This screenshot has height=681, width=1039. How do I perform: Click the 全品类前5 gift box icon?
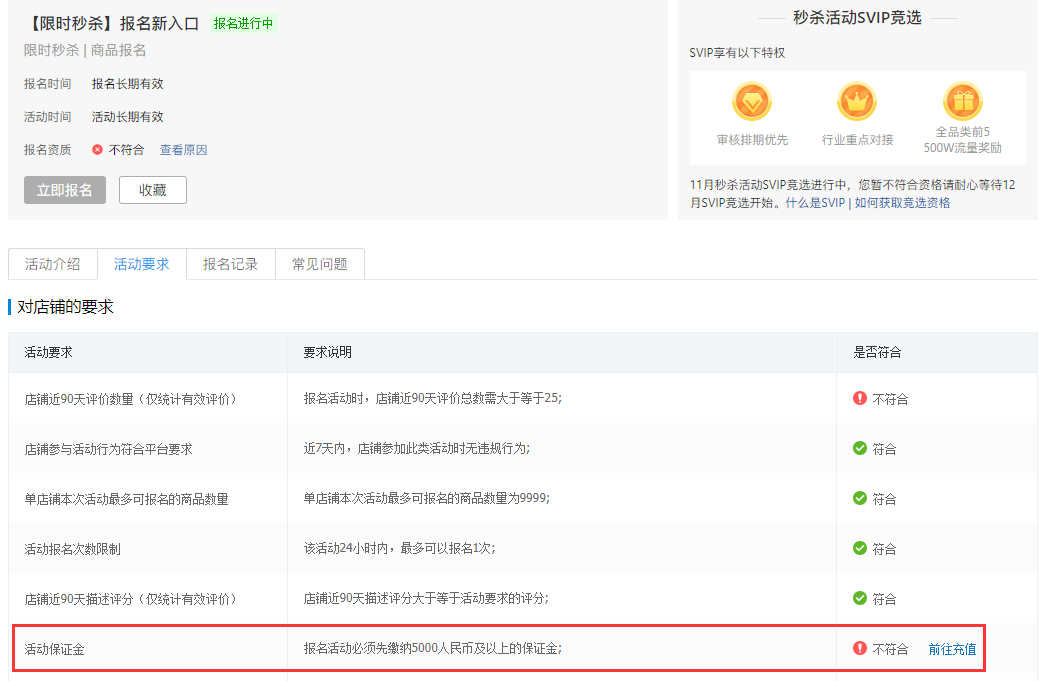963,101
